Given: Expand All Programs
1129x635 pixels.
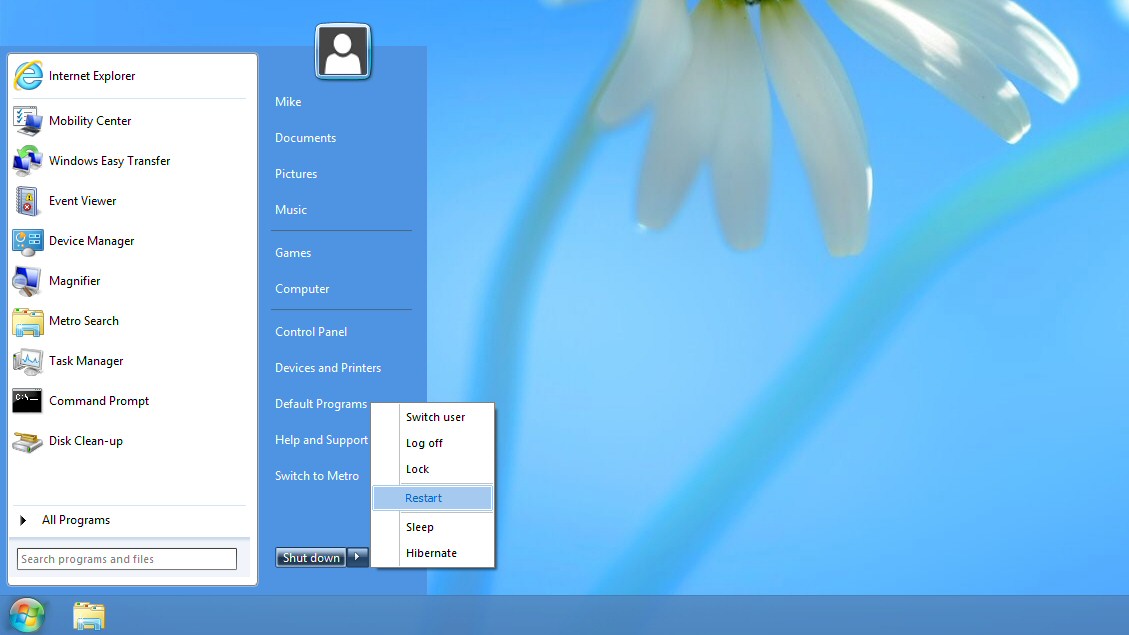Looking at the screenshot, I should click(x=75, y=519).
